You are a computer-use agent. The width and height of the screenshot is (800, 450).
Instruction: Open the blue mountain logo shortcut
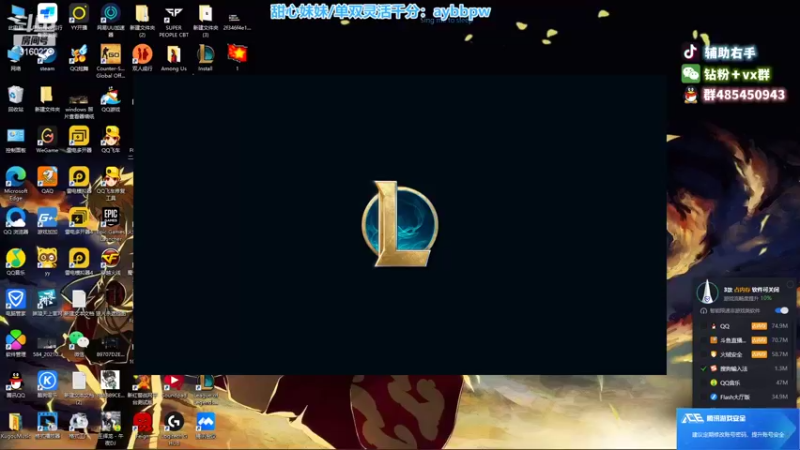[x=206, y=424]
